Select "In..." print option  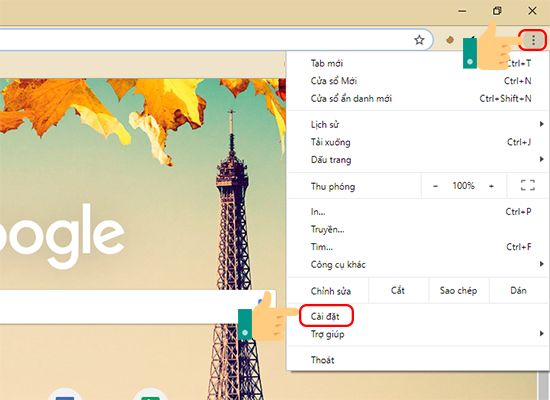417,212
